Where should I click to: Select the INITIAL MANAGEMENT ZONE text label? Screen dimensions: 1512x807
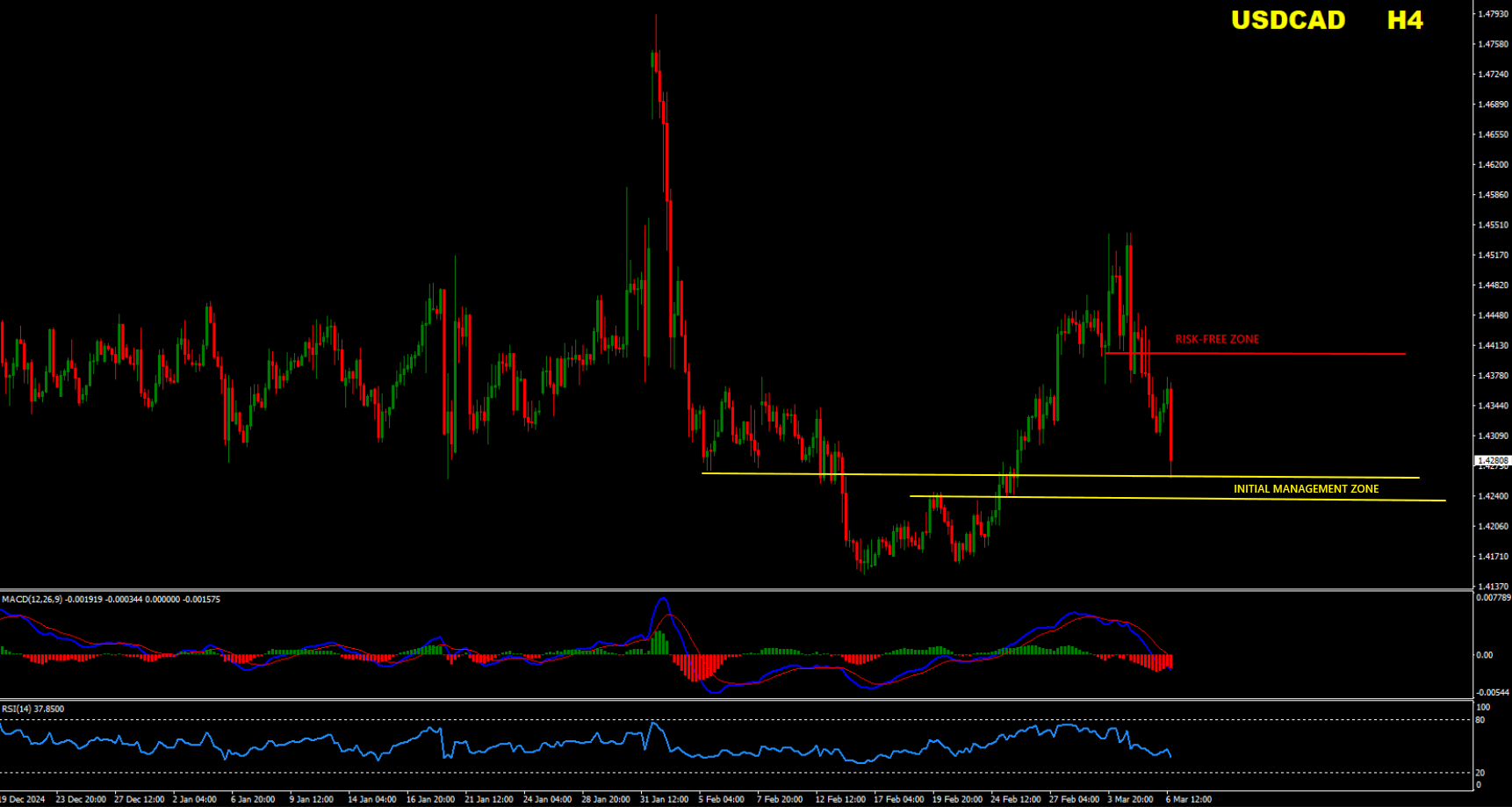pyautogui.click(x=1306, y=489)
